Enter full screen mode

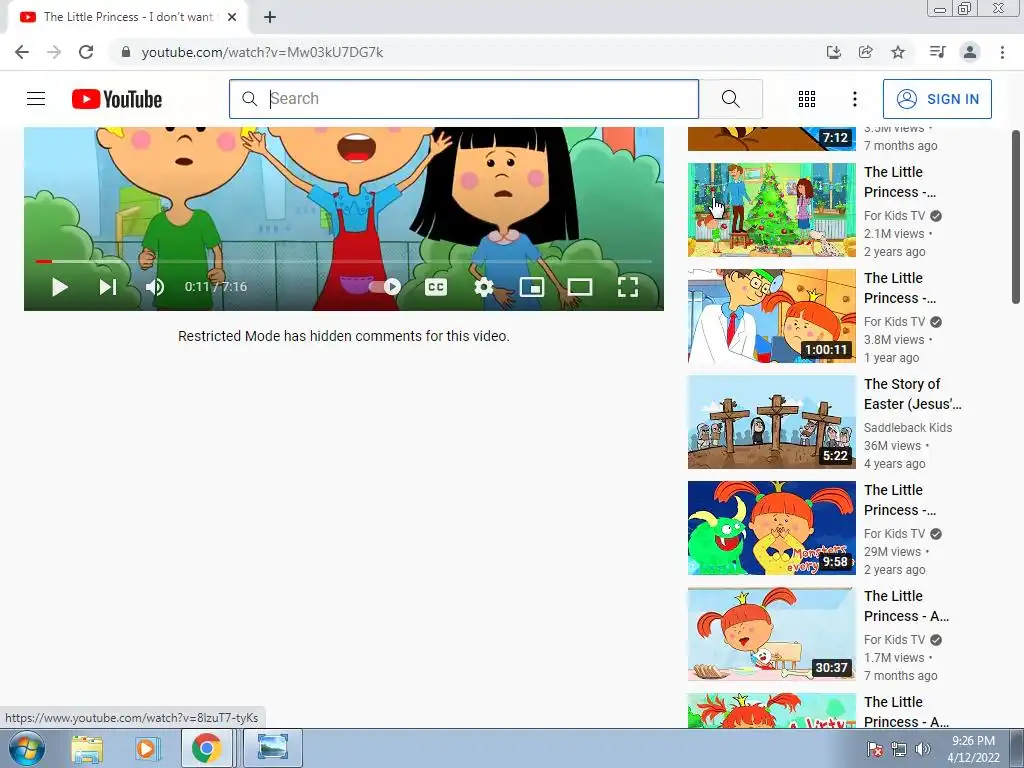click(628, 287)
